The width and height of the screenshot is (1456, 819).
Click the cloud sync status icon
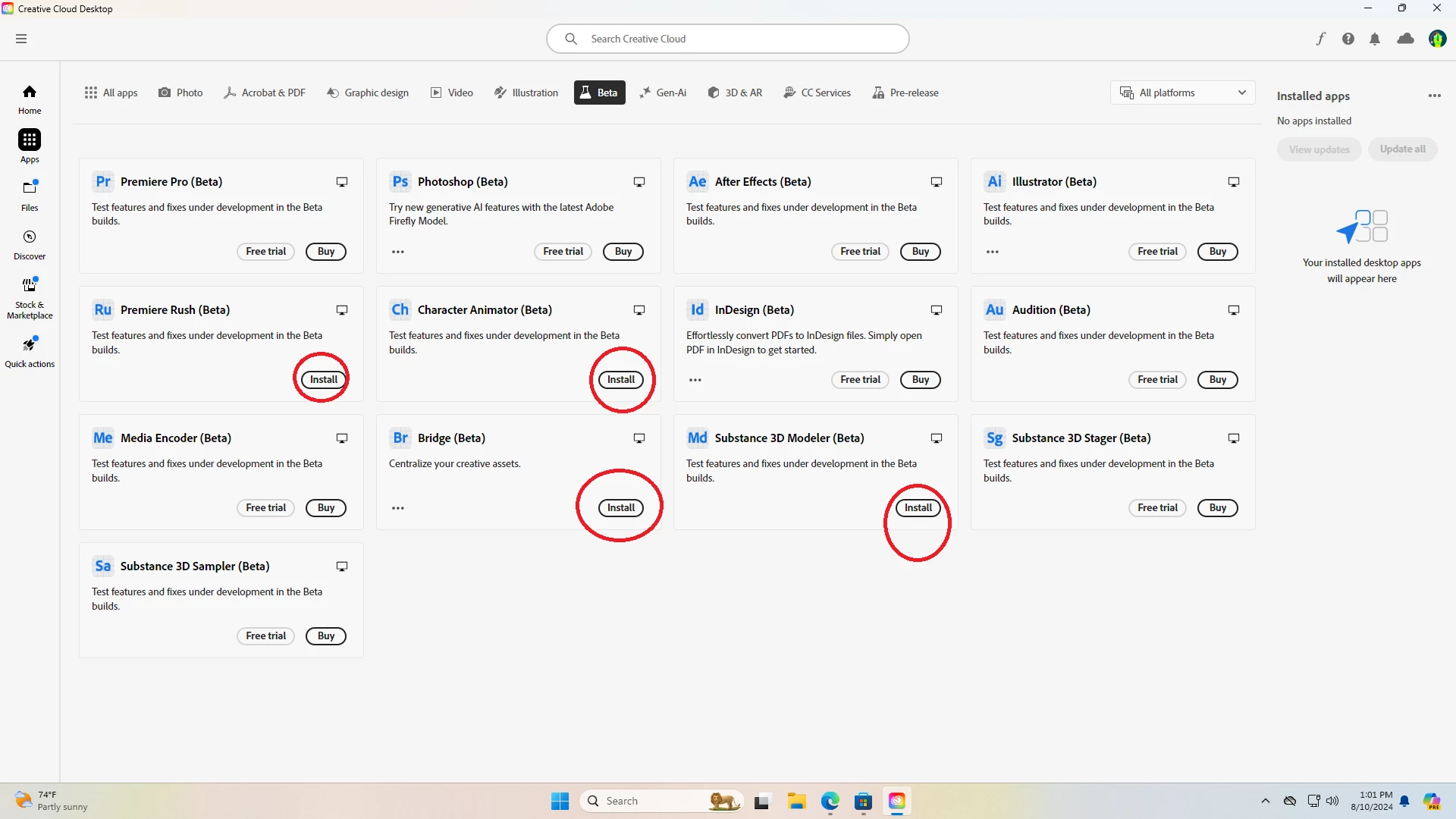1405,39
